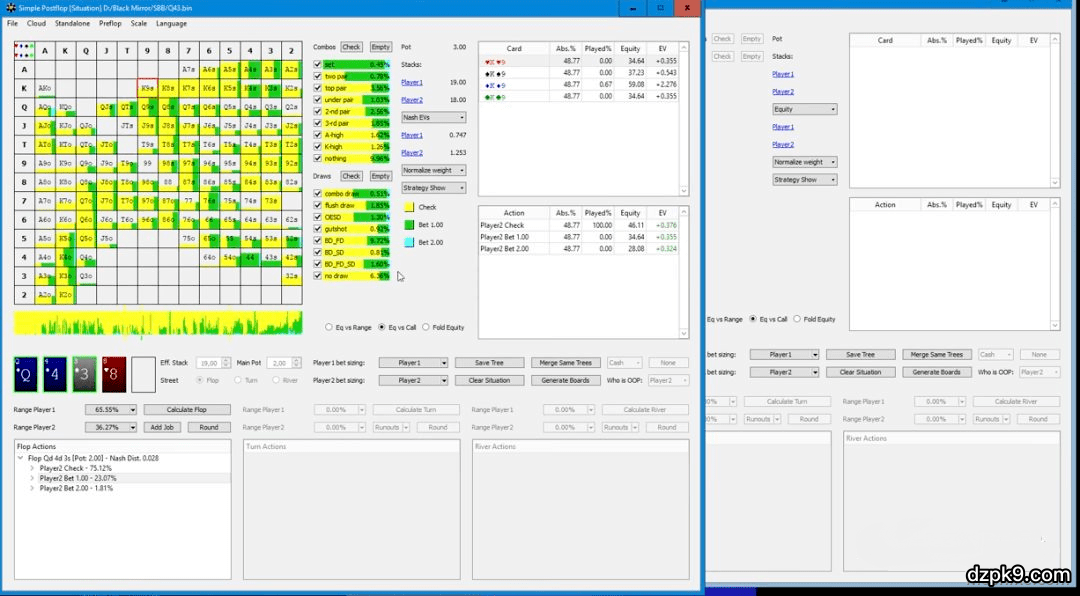
Task: Disable the "no draw" checkbox
Action: (318, 276)
